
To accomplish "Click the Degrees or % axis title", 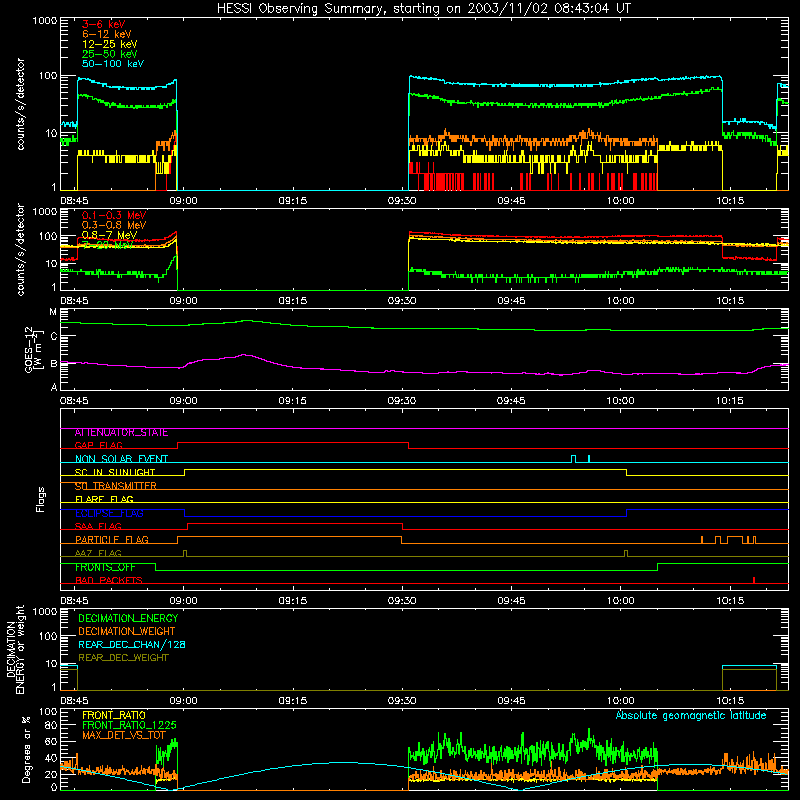I will 26,749.
